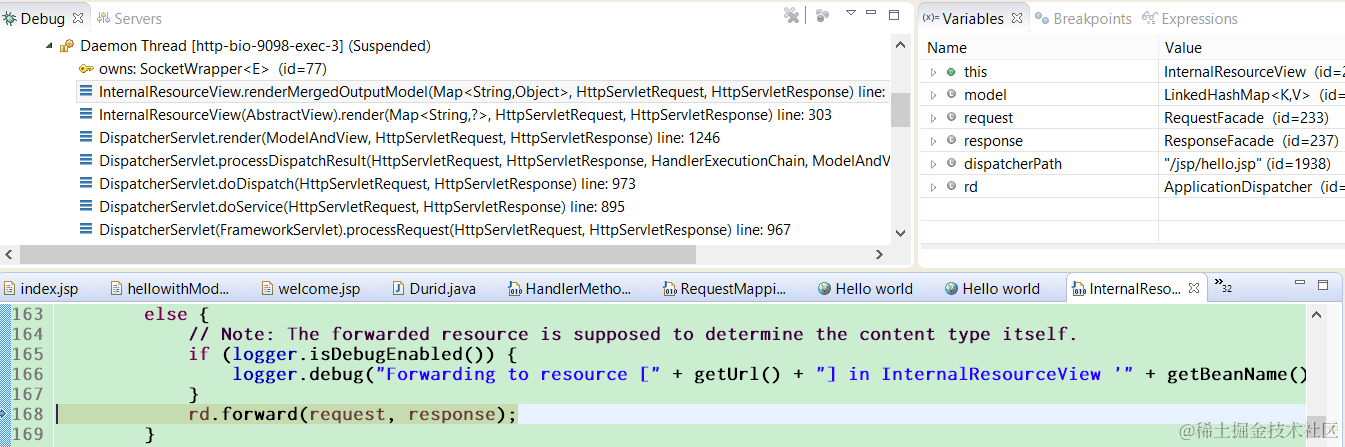Click line 168 rd.forward(request, response) code
Viewport: 1345px width, 447px height.
coord(353,414)
